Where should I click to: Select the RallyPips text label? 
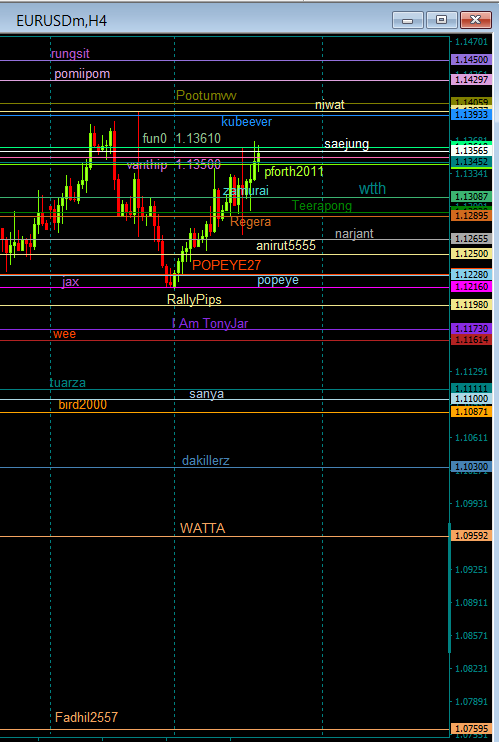pos(194,299)
